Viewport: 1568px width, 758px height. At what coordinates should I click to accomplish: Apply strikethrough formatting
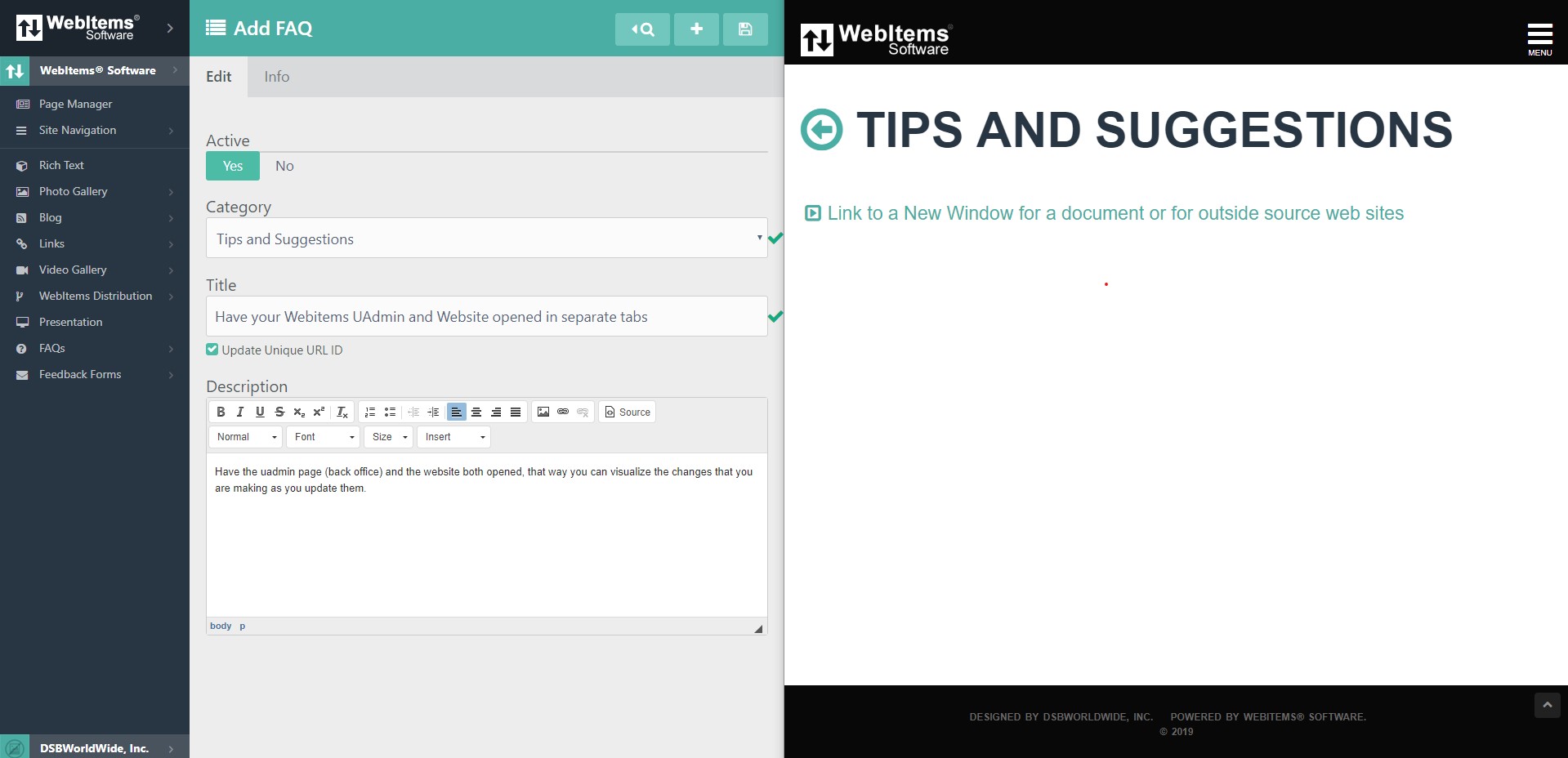[x=279, y=412]
